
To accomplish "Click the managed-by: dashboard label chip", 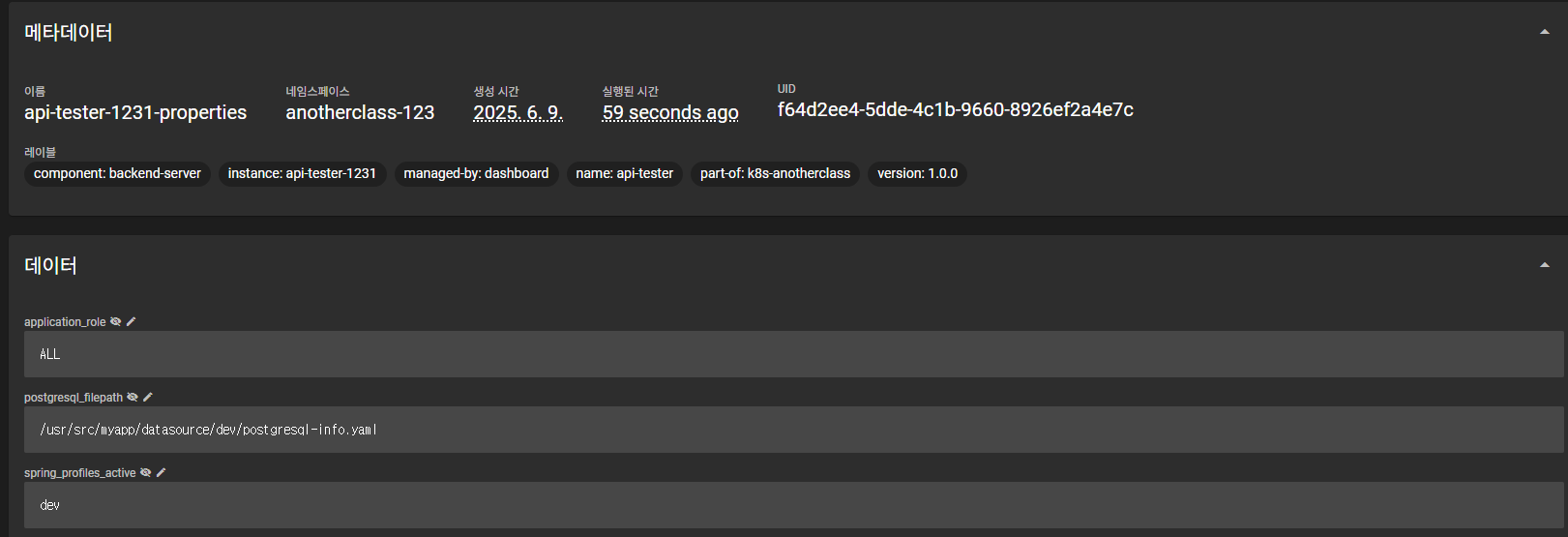I will [x=476, y=174].
